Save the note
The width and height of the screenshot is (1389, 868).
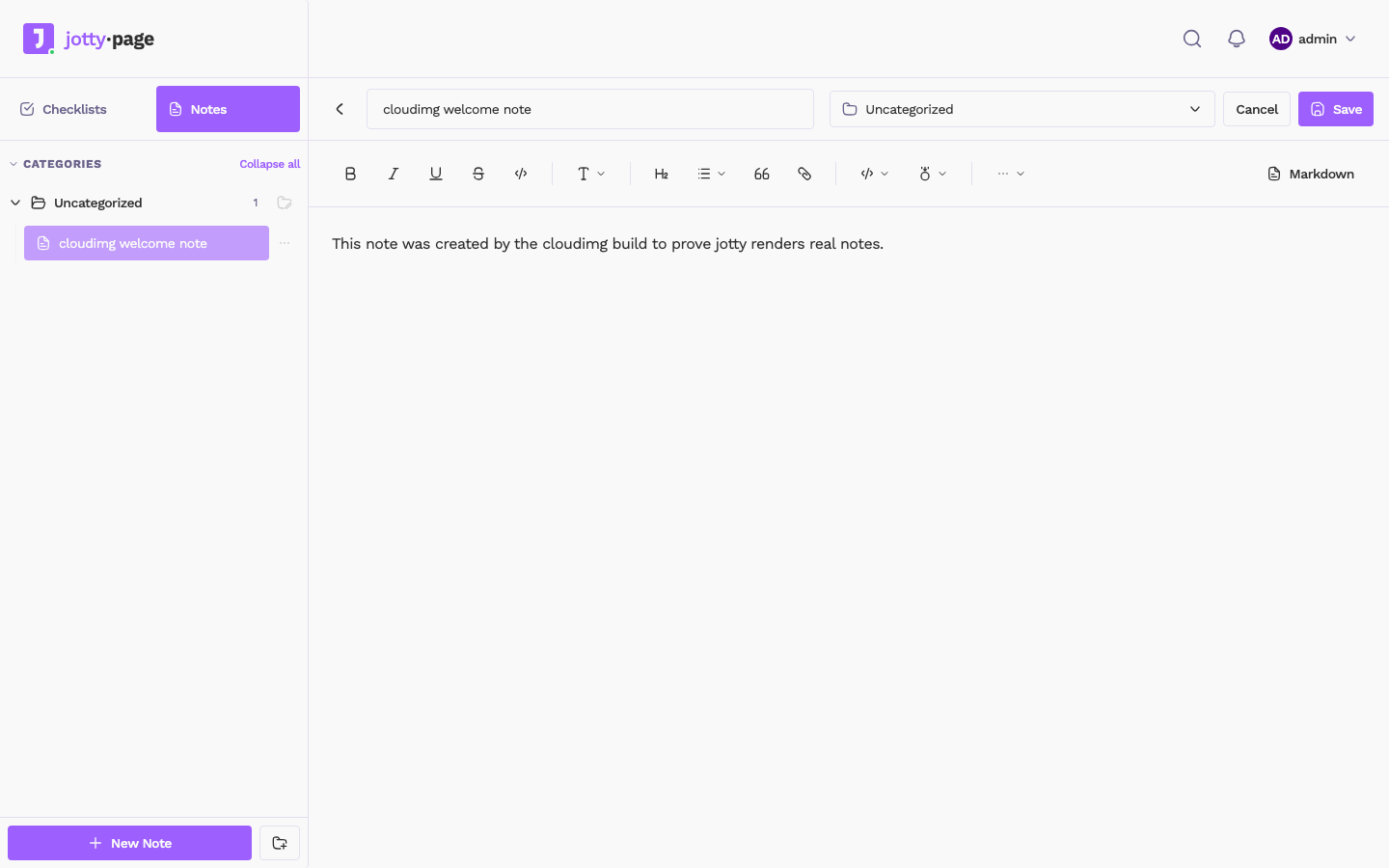pyautogui.click(x=1336, y=109)
